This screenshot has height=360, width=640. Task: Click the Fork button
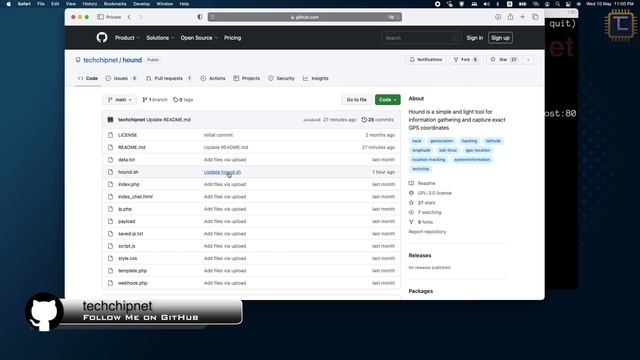[x=465, y=60]
